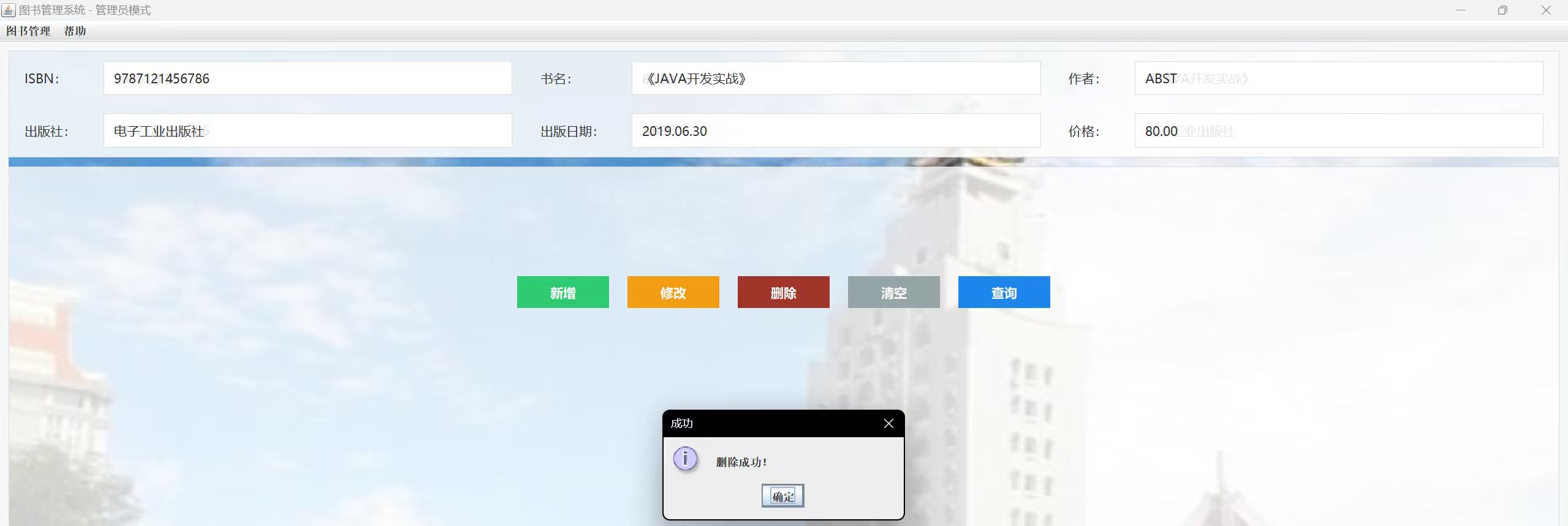Click the blue 查询 button
This screenshot has width=1568, height=526.
pyautogui.click(x=1004, y=292)
